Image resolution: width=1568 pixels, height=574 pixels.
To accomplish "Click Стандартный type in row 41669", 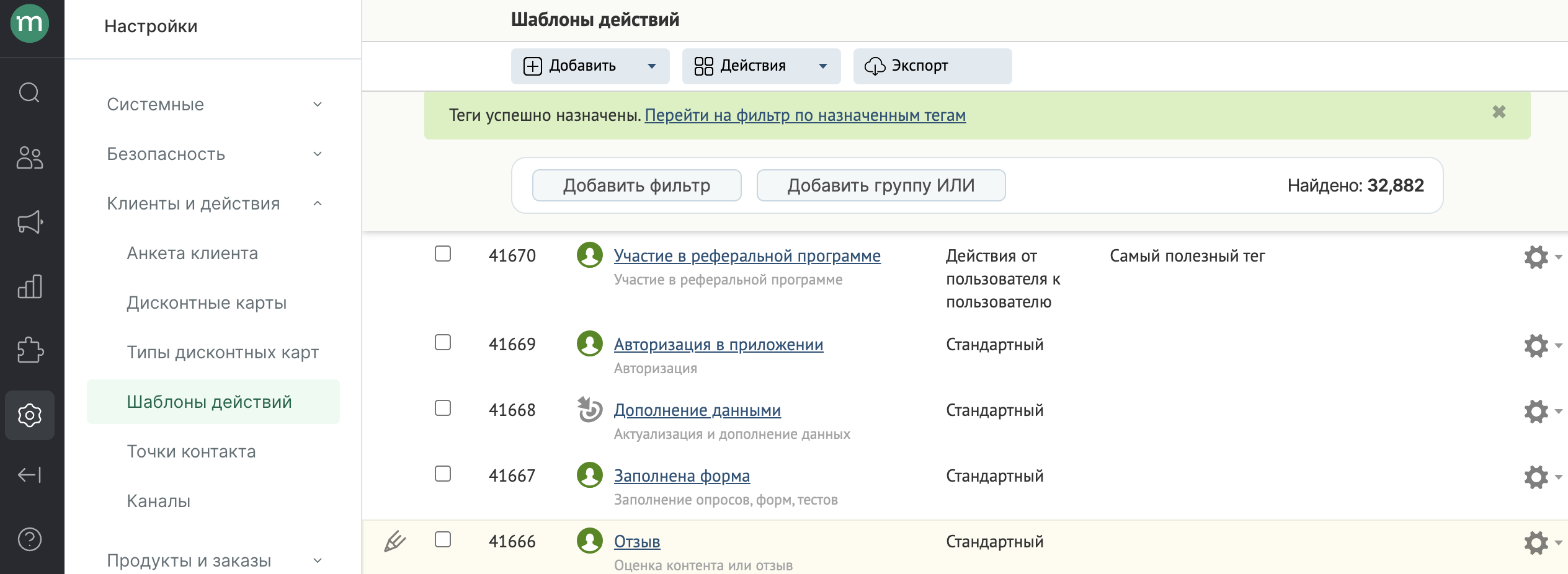I will pos(994,344).
